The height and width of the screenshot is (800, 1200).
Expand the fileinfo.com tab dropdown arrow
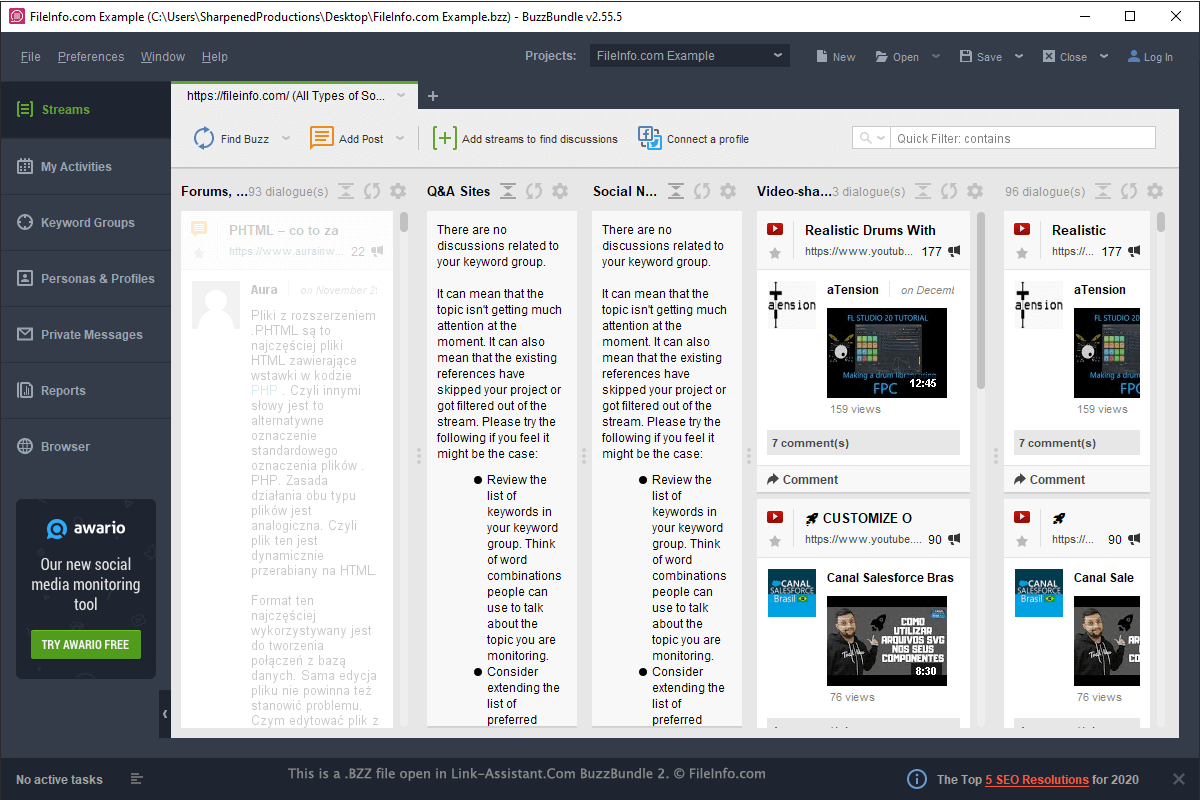pos(401,96)
